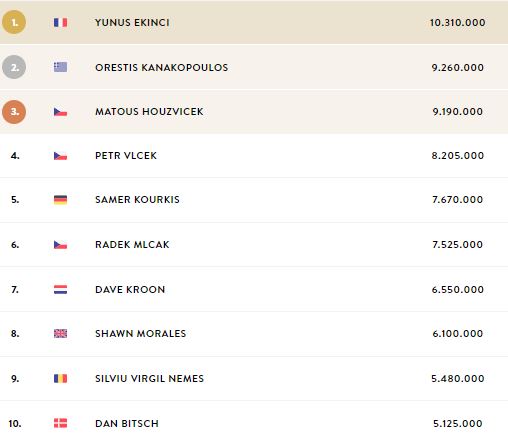Click the French flag beside Yunus Ekinci
This screenshot has width=508, height=436.
pos(60,22)
